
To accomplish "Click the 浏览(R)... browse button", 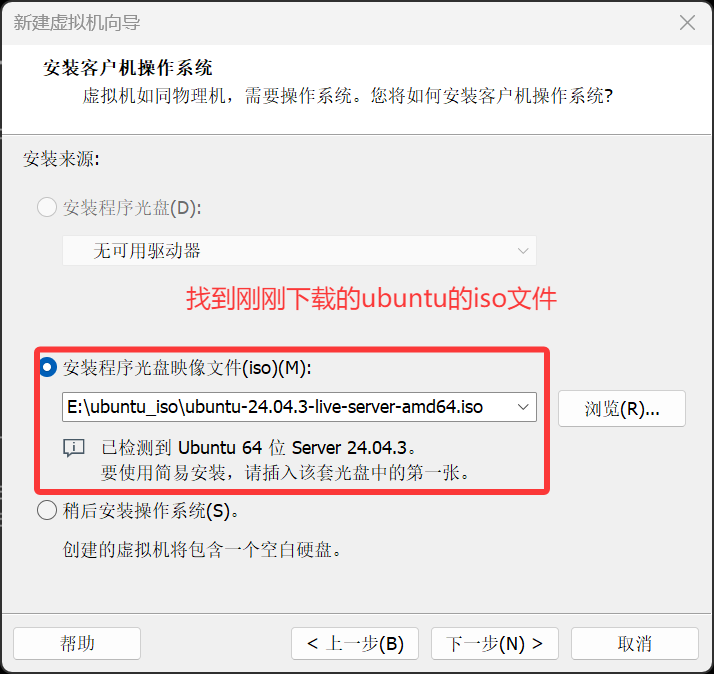I will point(622,408).
